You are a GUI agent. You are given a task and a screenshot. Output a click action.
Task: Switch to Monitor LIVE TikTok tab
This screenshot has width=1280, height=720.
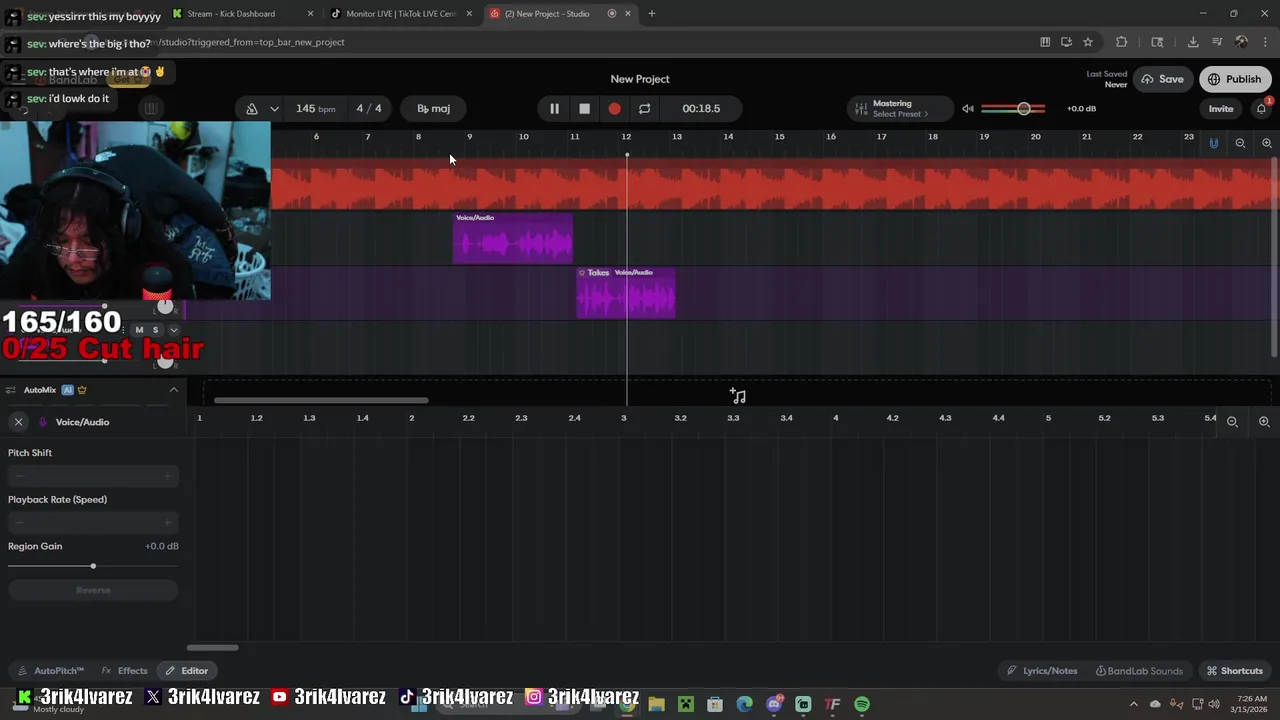tap(400, 14)
